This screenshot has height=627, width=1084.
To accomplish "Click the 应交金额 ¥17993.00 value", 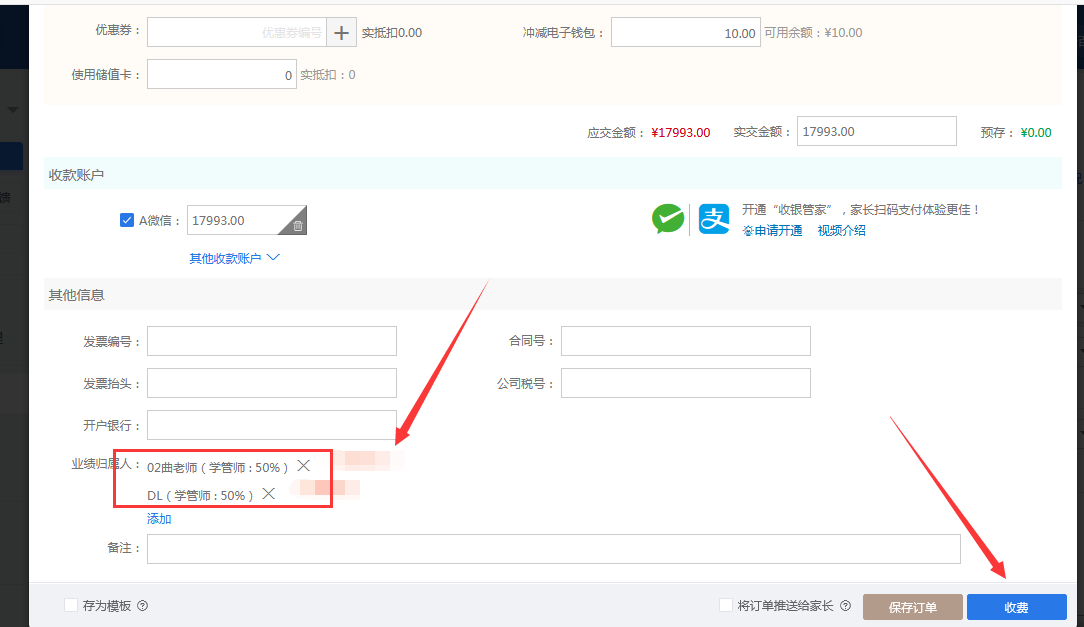I will tap(680, 132).
